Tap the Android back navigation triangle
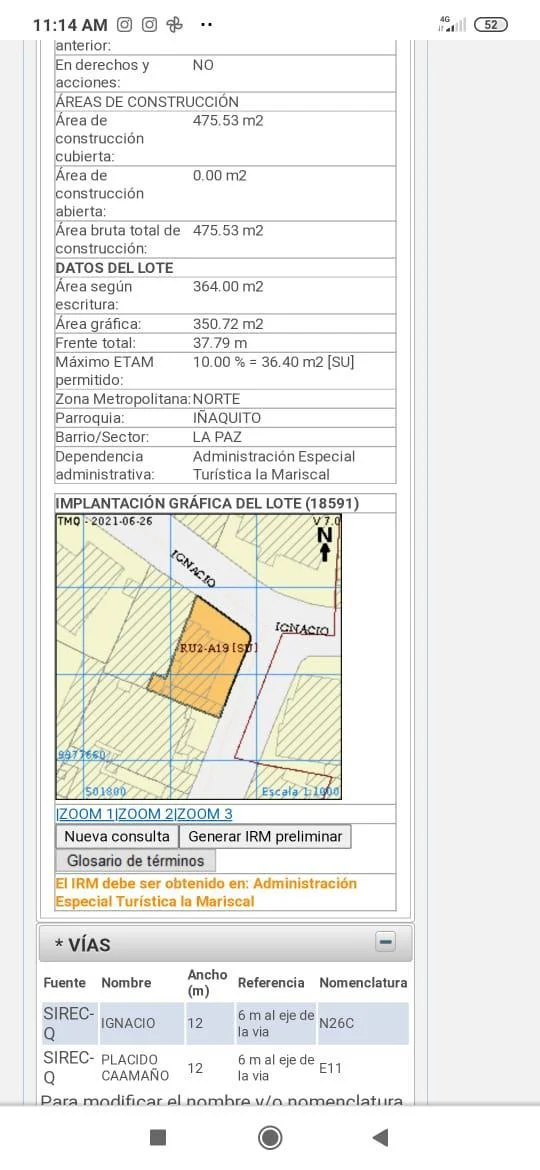Viewport: 540px width, 1170px height. pyautogui.click(x=380, y=1137)
